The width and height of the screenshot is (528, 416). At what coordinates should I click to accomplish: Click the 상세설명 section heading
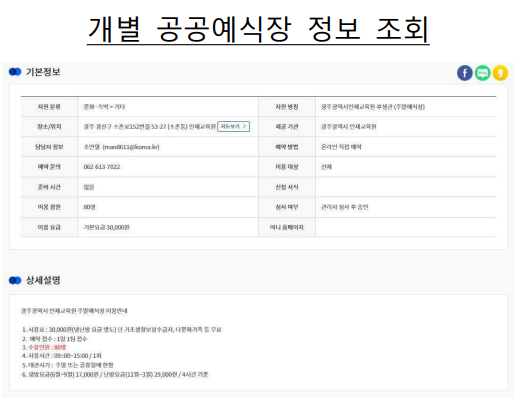(43, 280)
